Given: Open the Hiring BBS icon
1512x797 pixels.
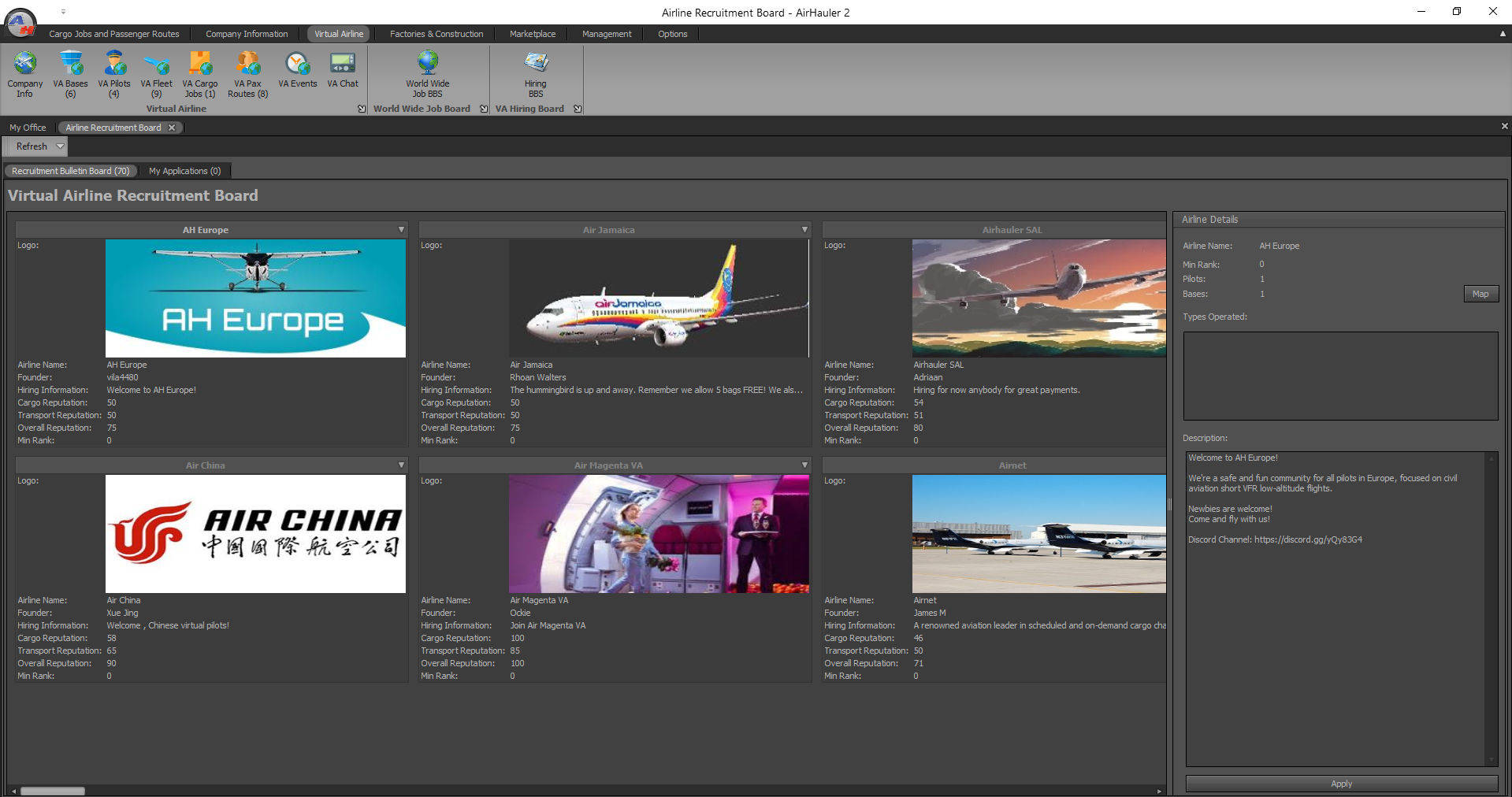Looking at the screenshot, I should tap(536, 74).
